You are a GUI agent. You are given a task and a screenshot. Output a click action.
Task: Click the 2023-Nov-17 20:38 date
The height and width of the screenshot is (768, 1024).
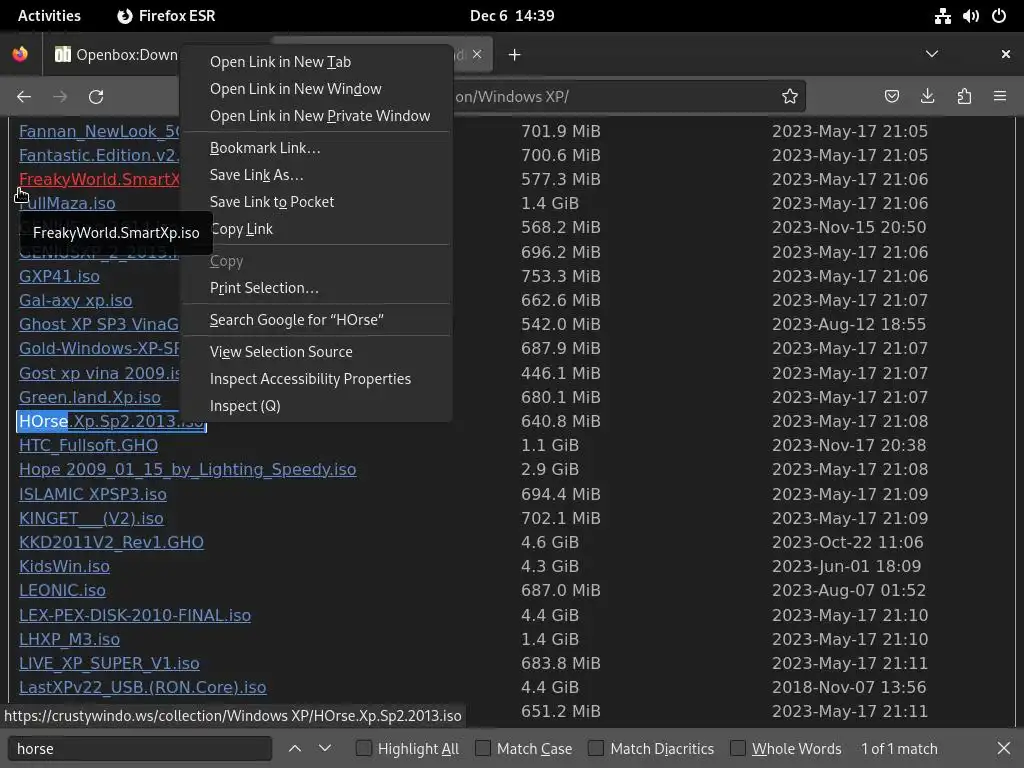[849, 445]
